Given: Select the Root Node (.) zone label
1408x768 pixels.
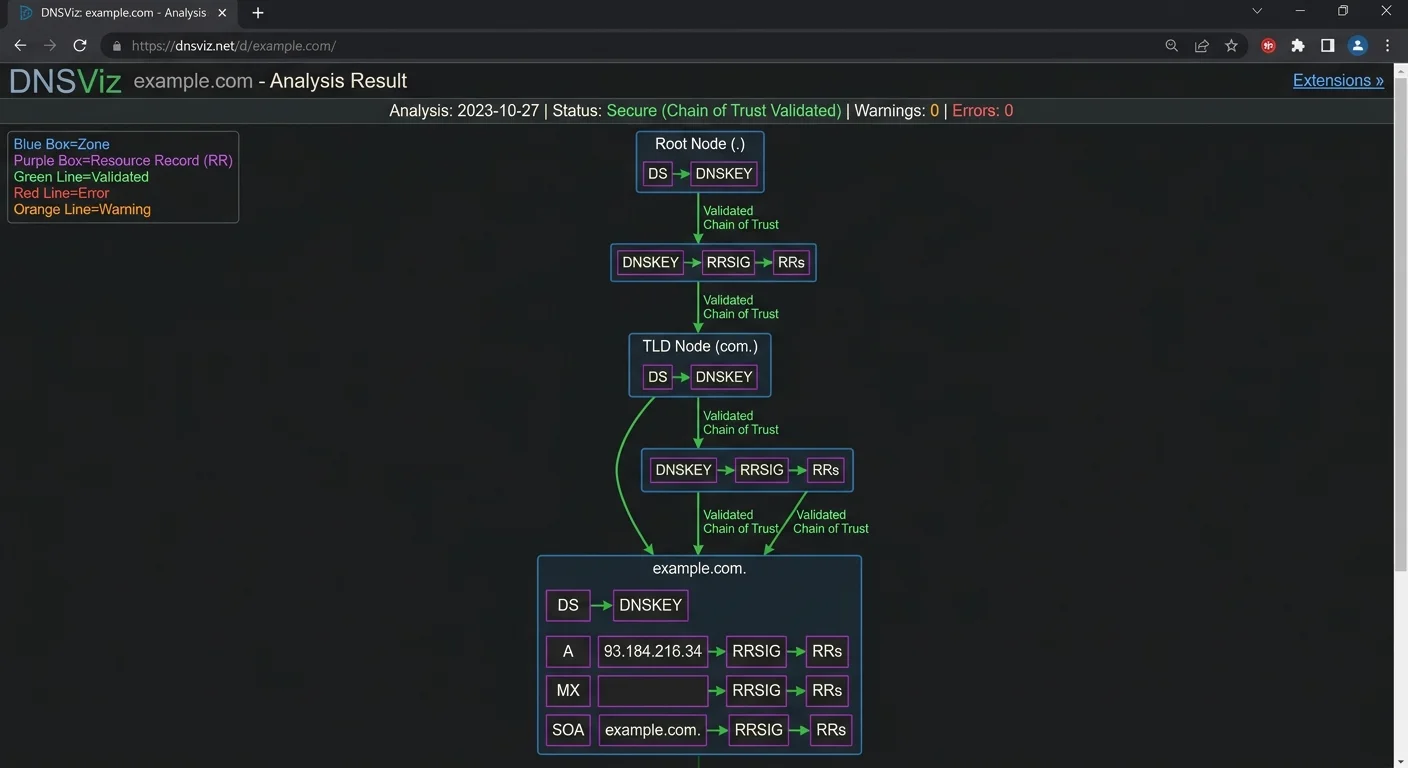Looking at the screenshot, I should click(700, 144).
